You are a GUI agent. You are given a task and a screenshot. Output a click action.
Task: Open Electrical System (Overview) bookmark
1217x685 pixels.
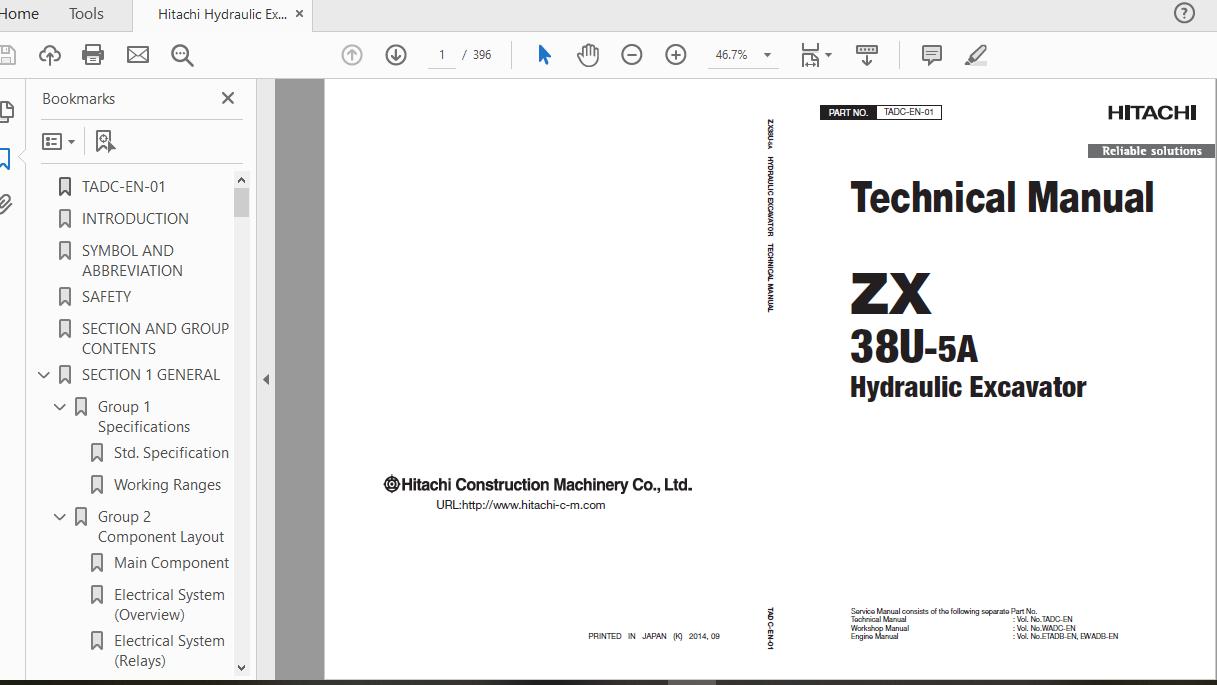click(169, 605)
